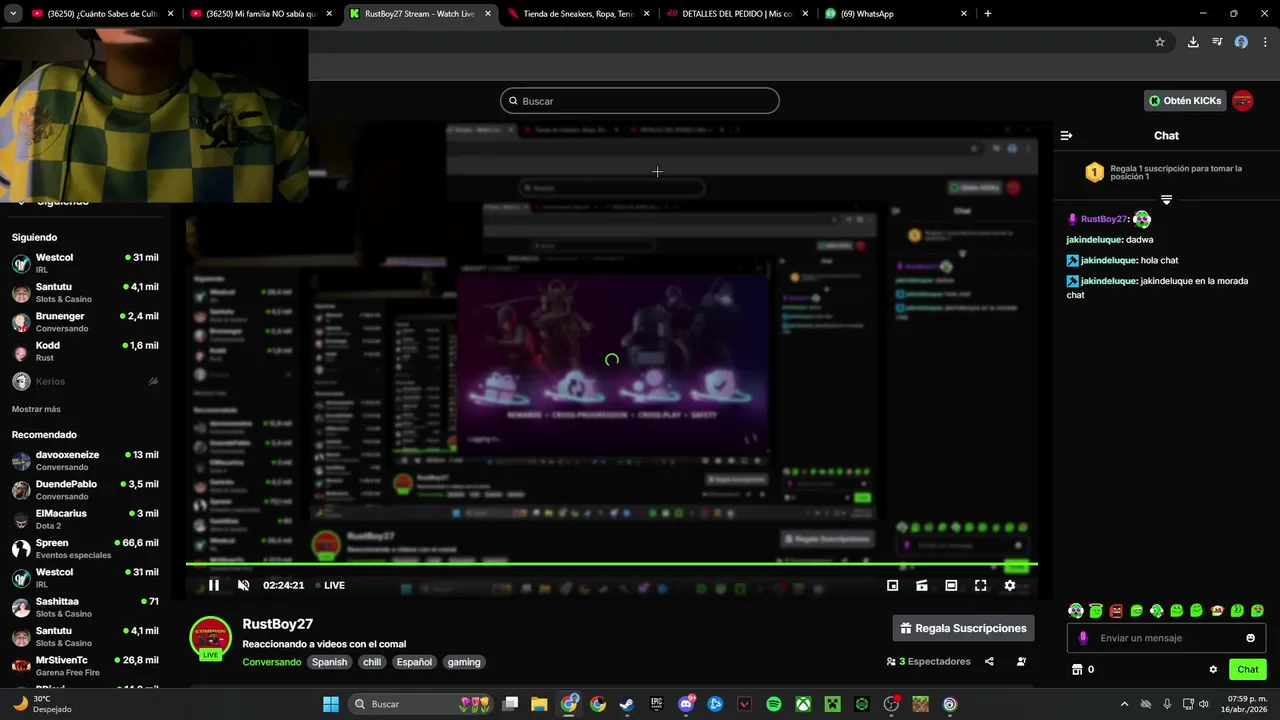The image size is (1280, 720).
Task: Open Kodd channel in sidebar
Action: pyautogui.click(x=85, y=351)
